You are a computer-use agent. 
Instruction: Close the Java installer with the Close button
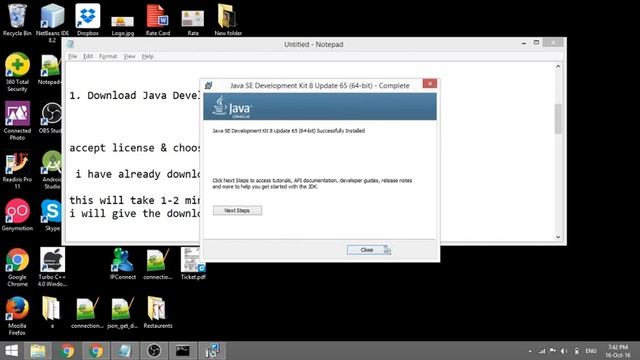coord(367,250)
